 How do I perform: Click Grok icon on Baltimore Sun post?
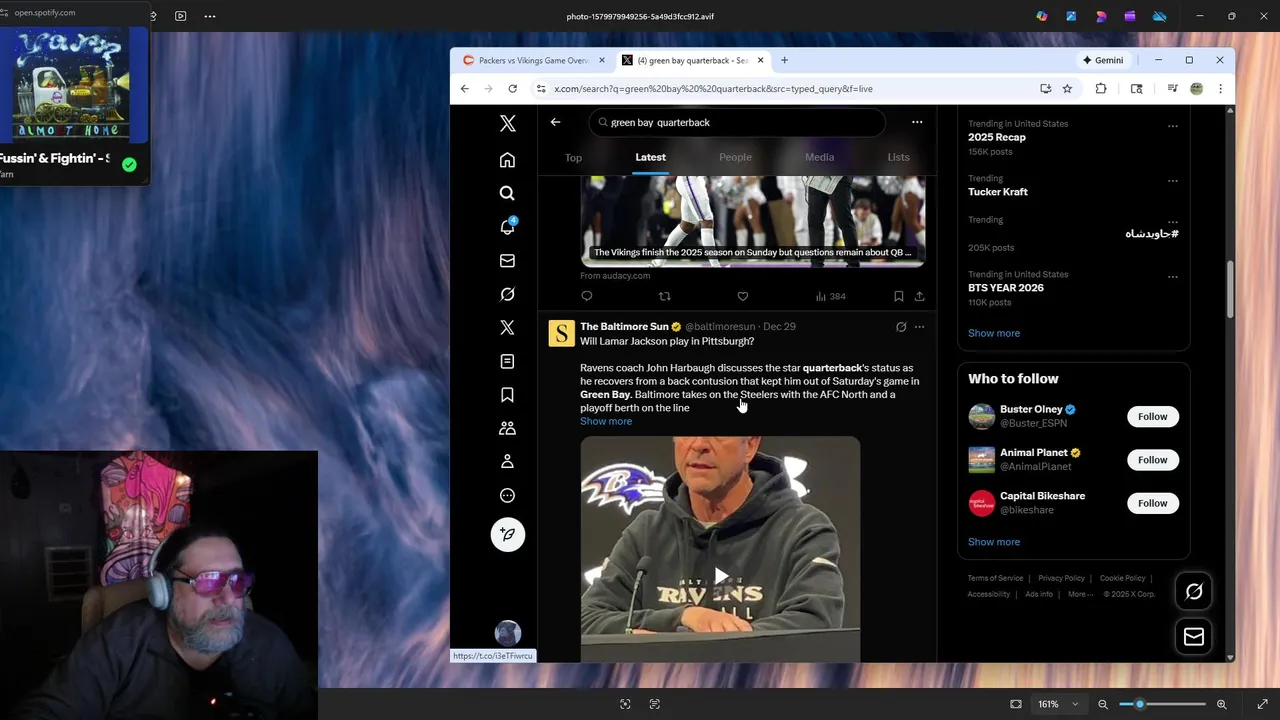coord(901,327)
